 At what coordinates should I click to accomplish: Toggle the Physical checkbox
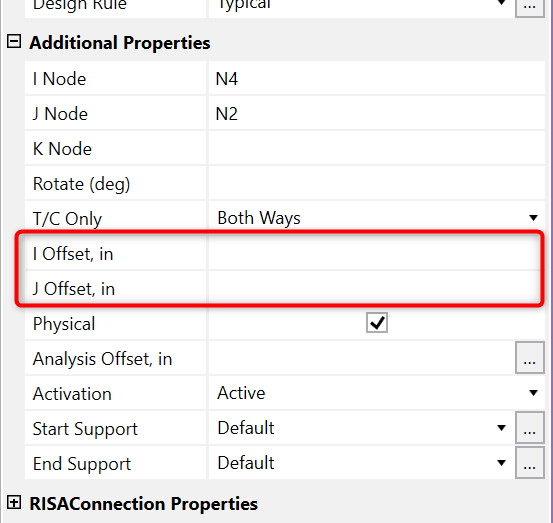(377, 322)
